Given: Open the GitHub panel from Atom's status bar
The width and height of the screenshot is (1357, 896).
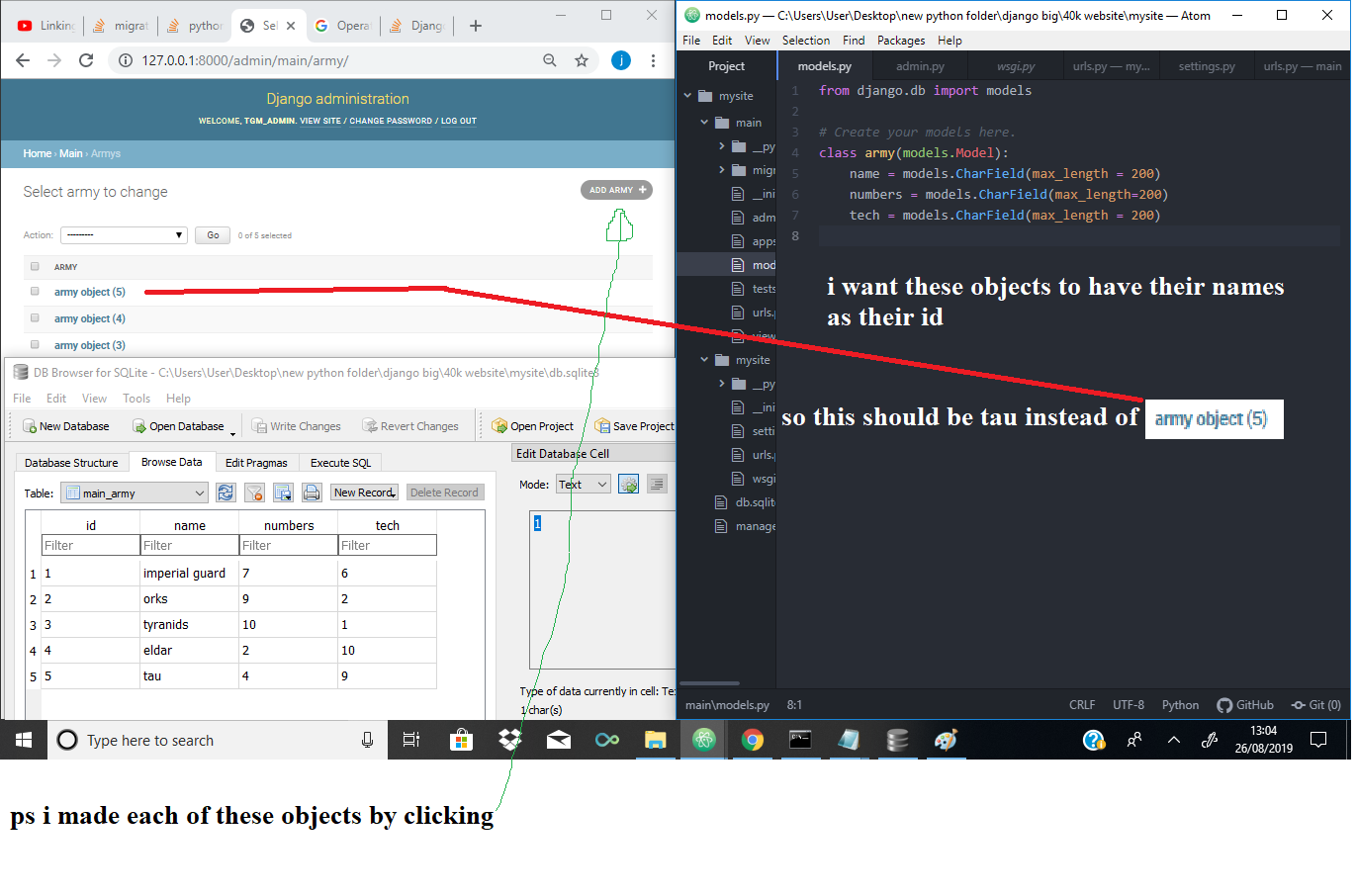Looking at the screenshot, I should coord(1244,704).
